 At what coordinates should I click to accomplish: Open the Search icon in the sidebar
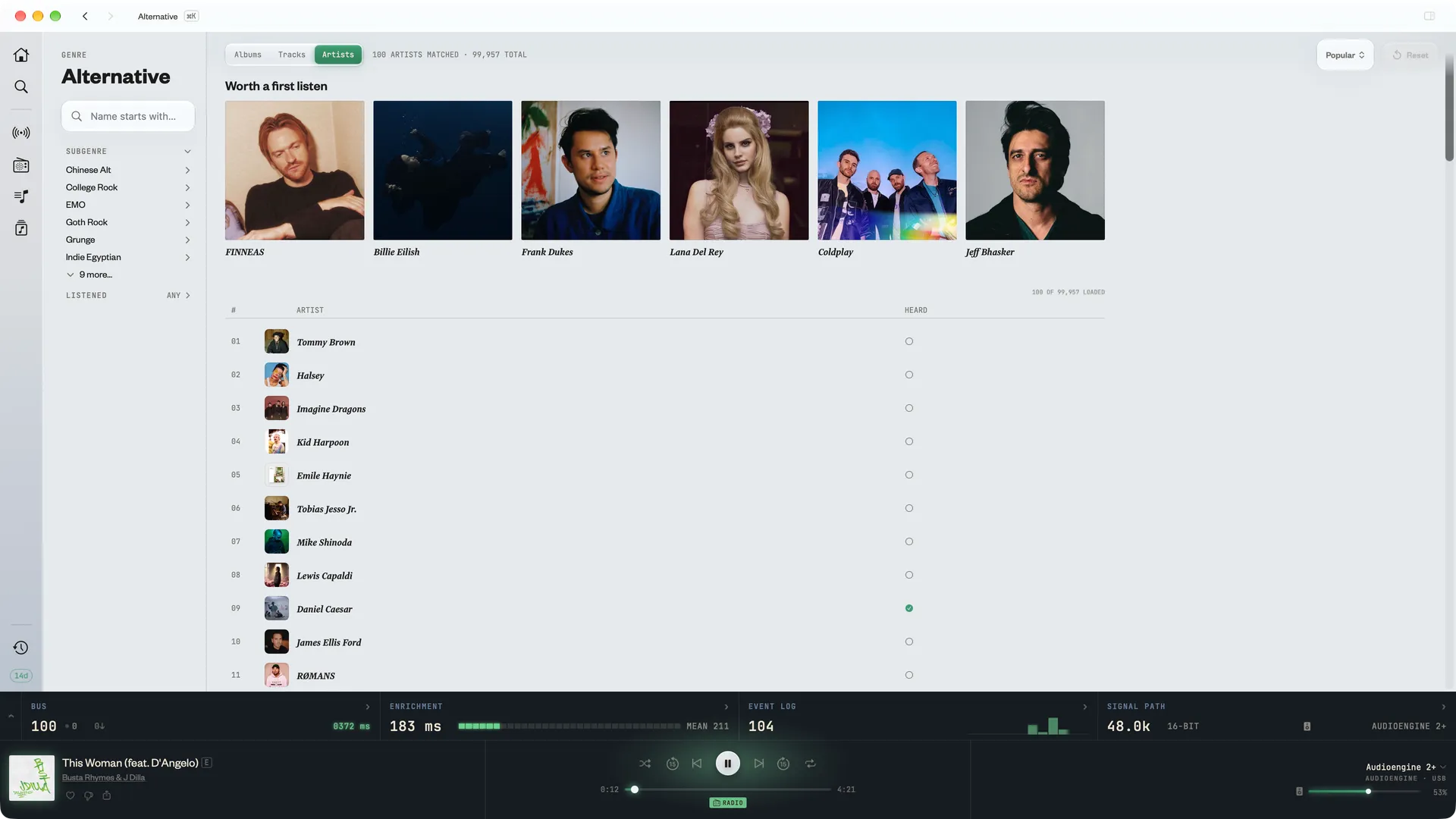click(21, 87)
